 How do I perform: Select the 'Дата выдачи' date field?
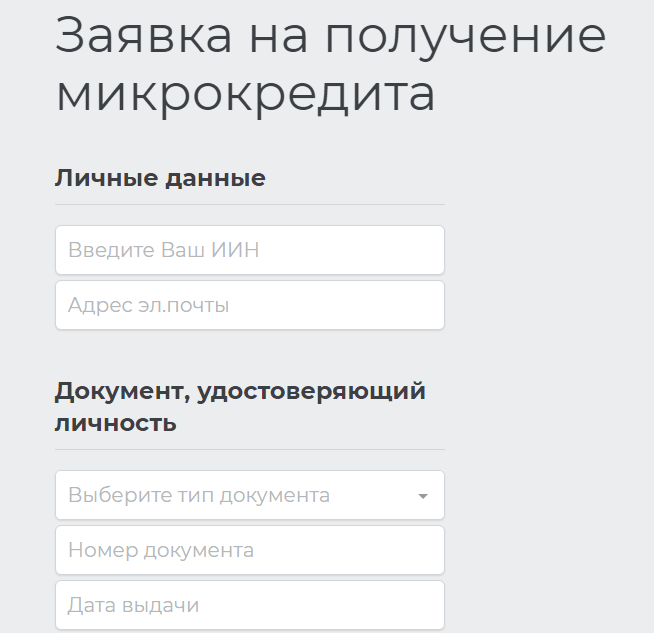point(249,605)
